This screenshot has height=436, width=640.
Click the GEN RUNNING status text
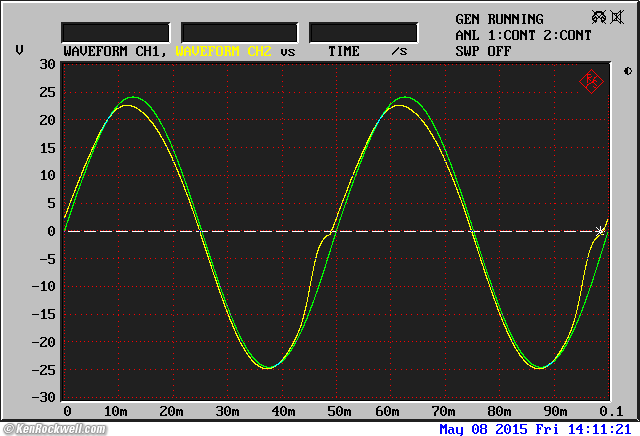pyautogui.click(x=499, y=19)
